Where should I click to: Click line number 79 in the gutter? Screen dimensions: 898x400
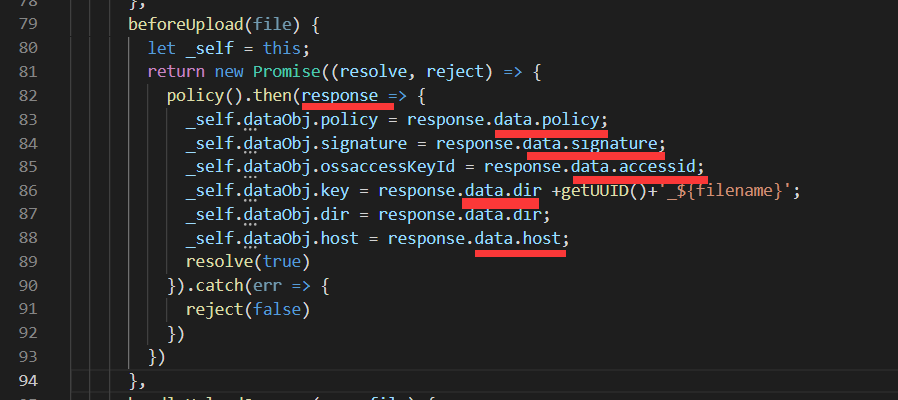point(28,24)
